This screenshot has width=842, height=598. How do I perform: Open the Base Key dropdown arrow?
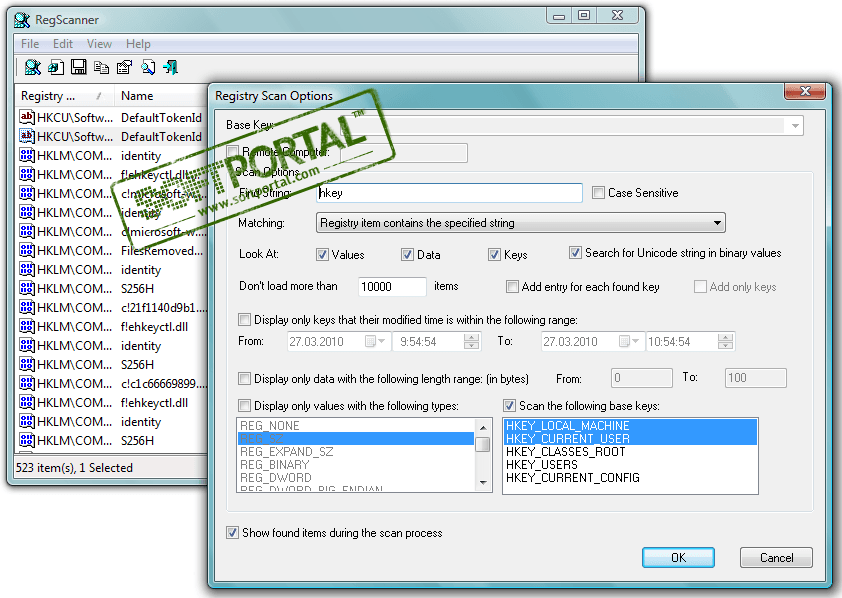[x=795, y=126]
